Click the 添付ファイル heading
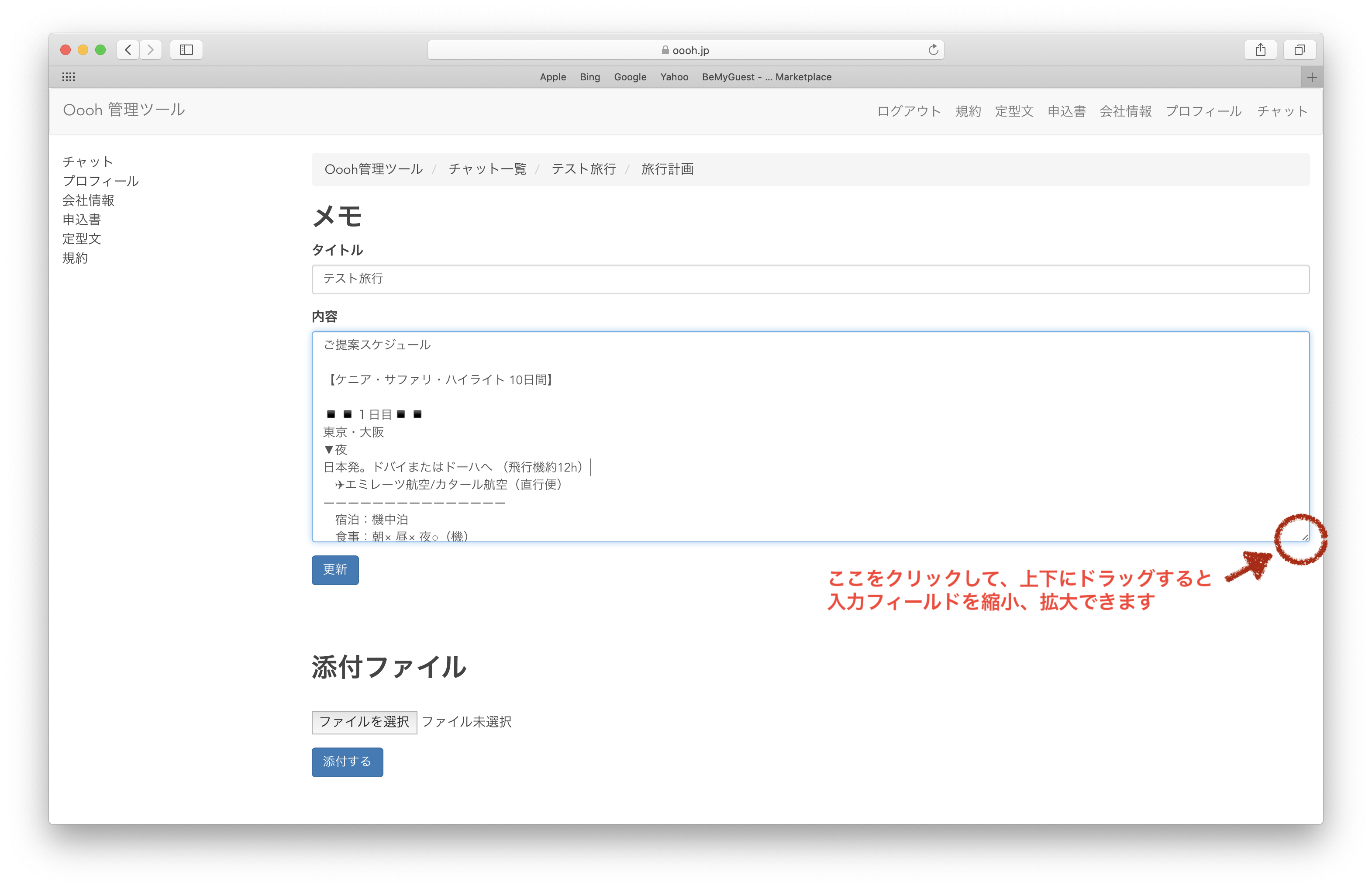The image size is (1372, 889). coord(389,667)
